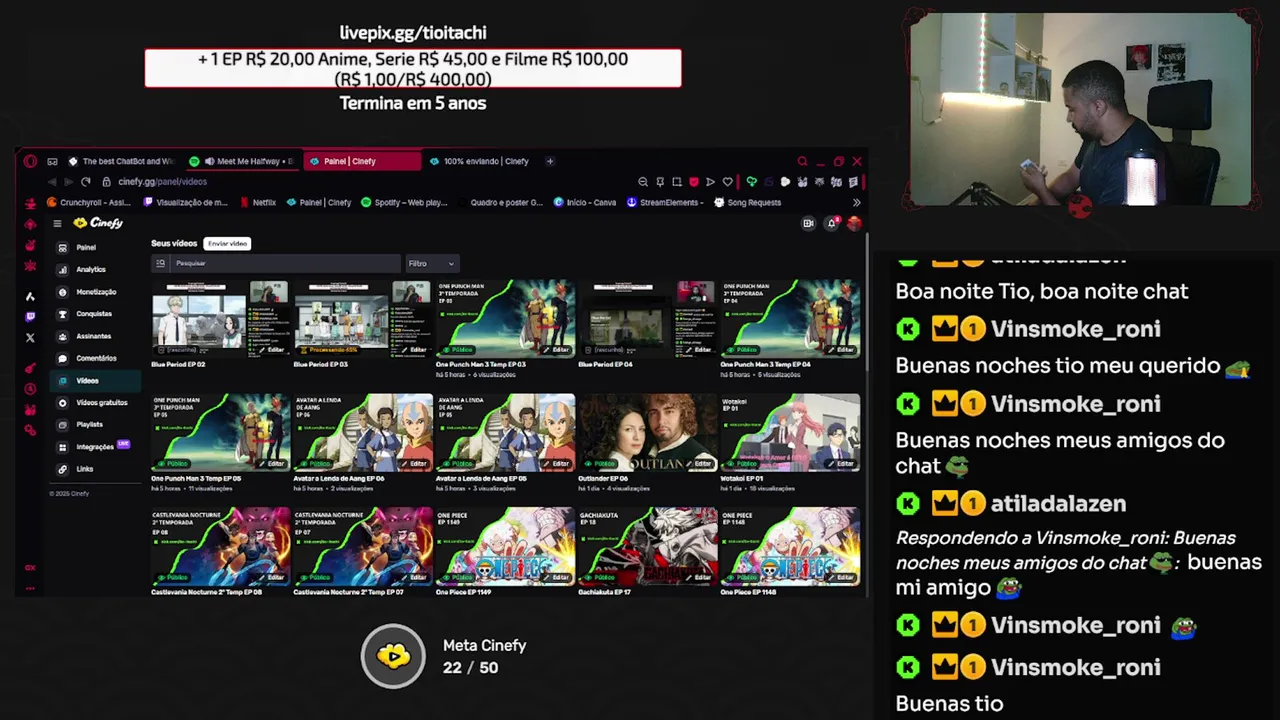Image resolution: width=1280 pixels, height=720 pixels.
Task: Click Editar on Blue Period EP 03
Action: [414, 350]
